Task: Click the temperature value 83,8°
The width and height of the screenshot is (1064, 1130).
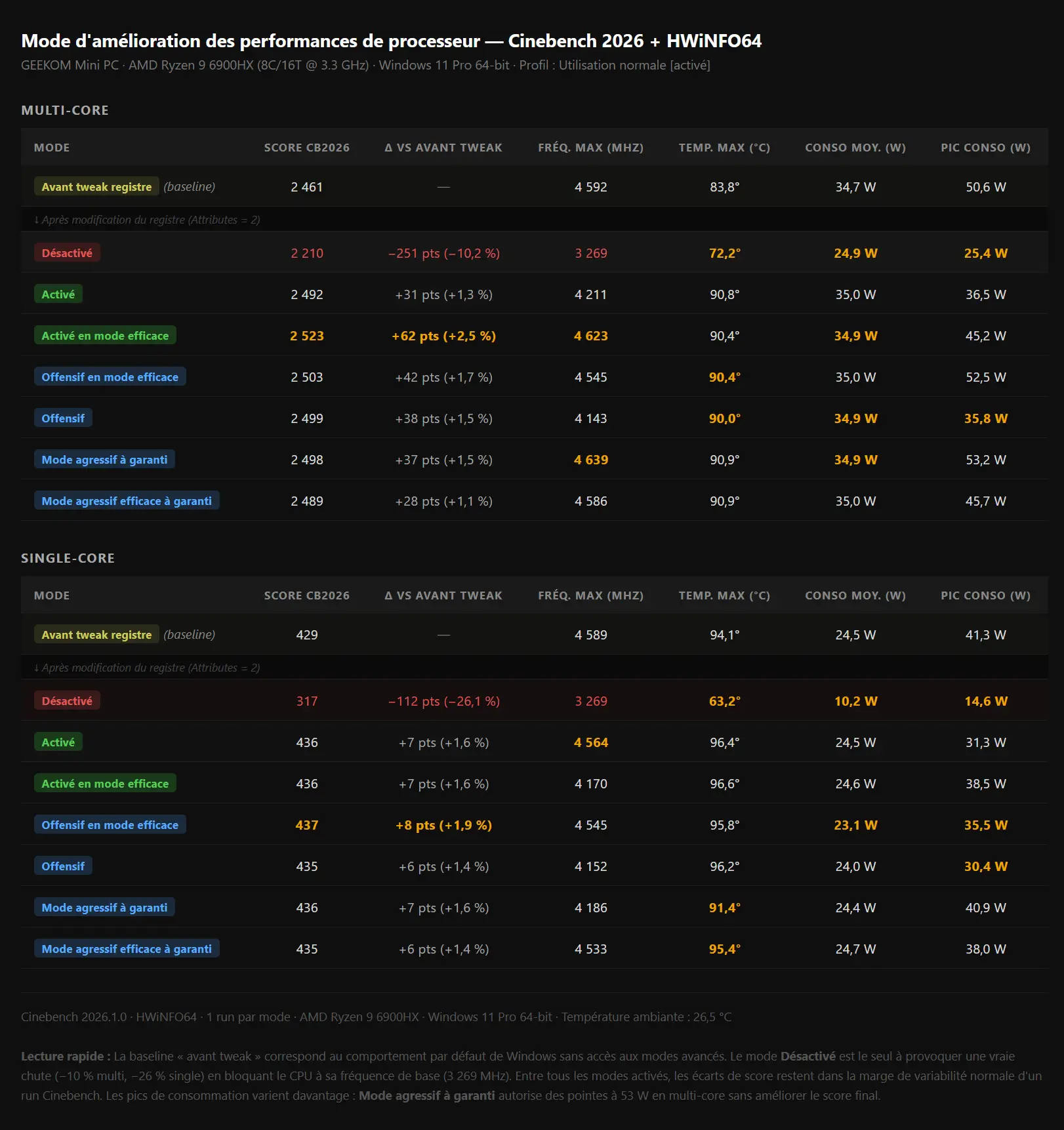Action: tap(724, 187)
